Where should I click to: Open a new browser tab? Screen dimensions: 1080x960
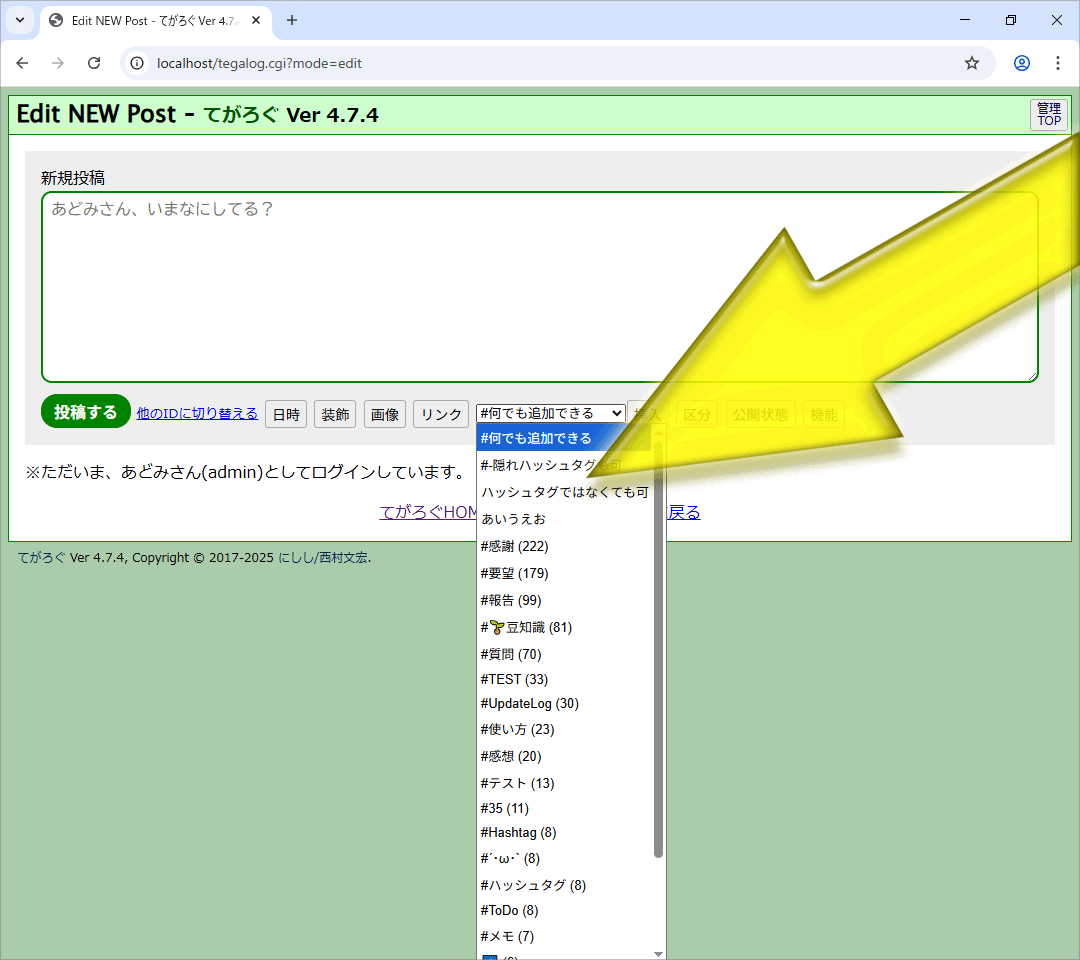[292, 20]
